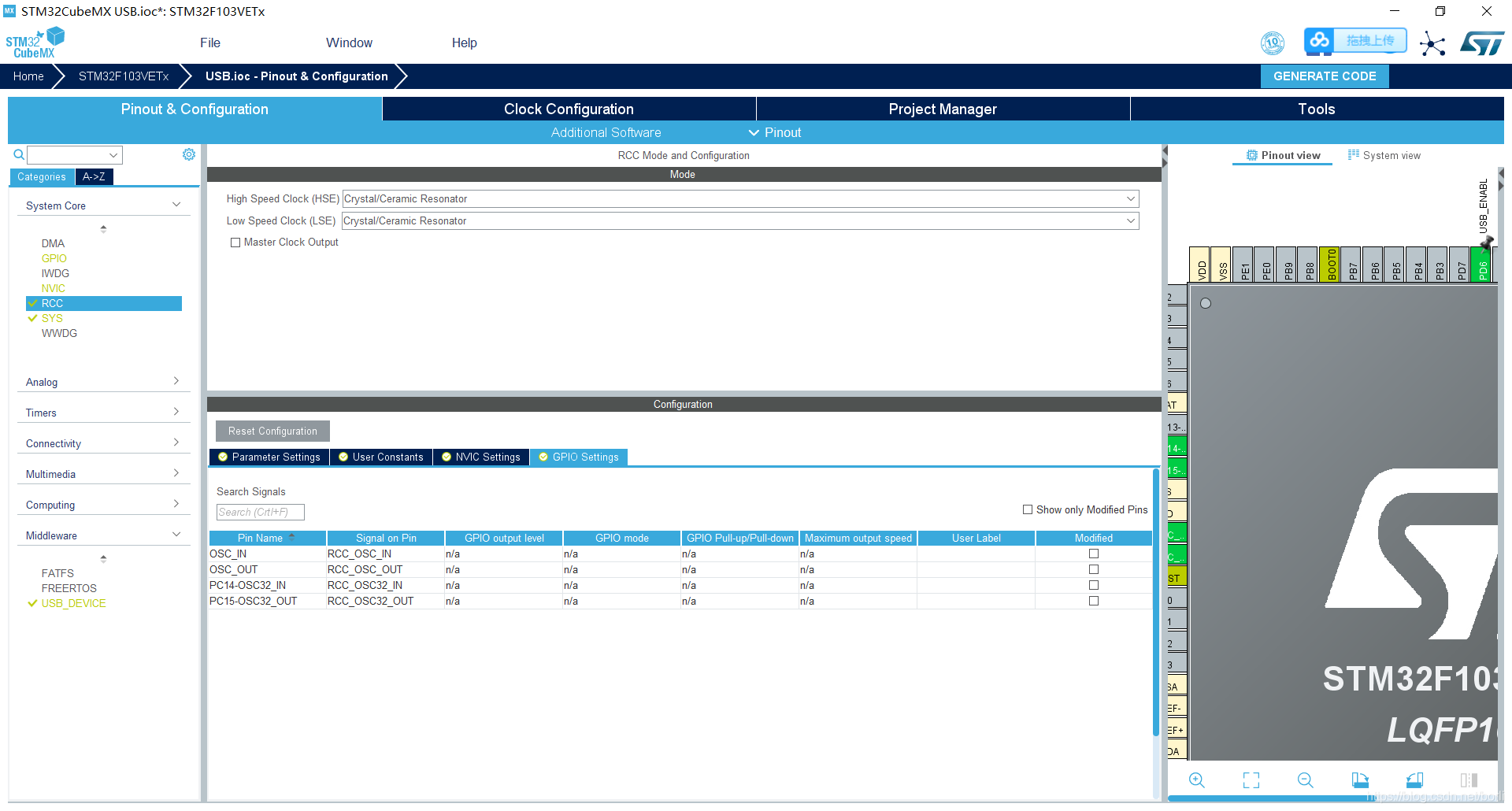The height and width of the screenshot is (811, 1512).
Task: Check the Modified box for PC15-OSC32_OUT row
Action: click(1094, 601)
